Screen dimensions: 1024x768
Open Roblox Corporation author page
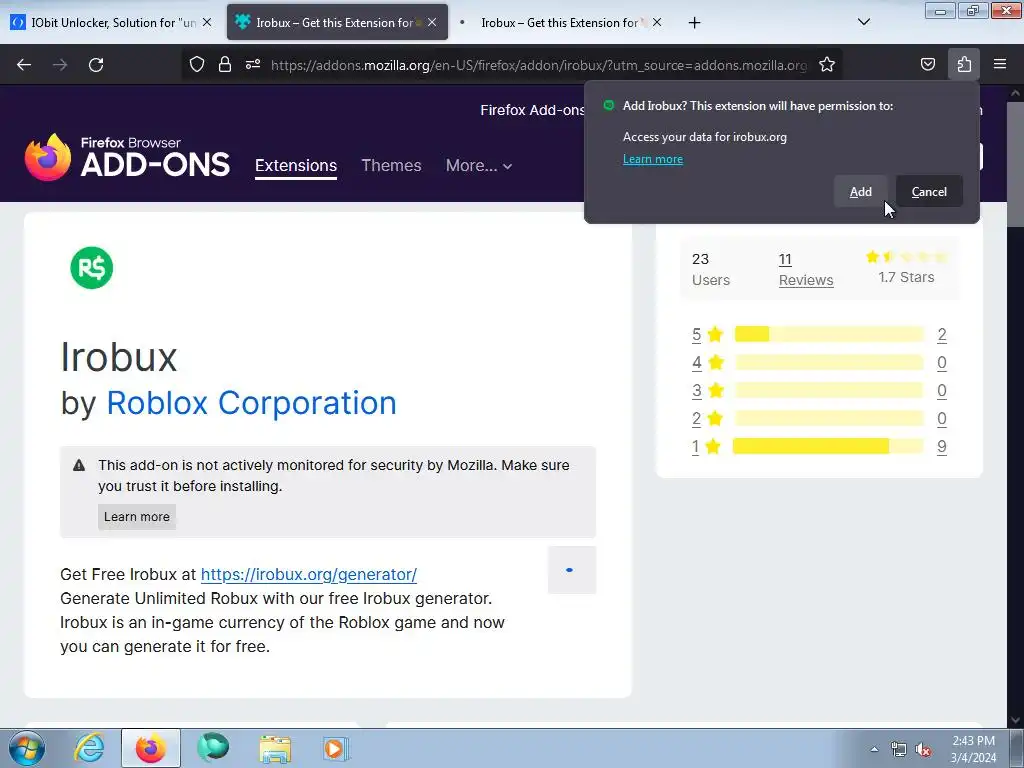[x=251, y=402]
